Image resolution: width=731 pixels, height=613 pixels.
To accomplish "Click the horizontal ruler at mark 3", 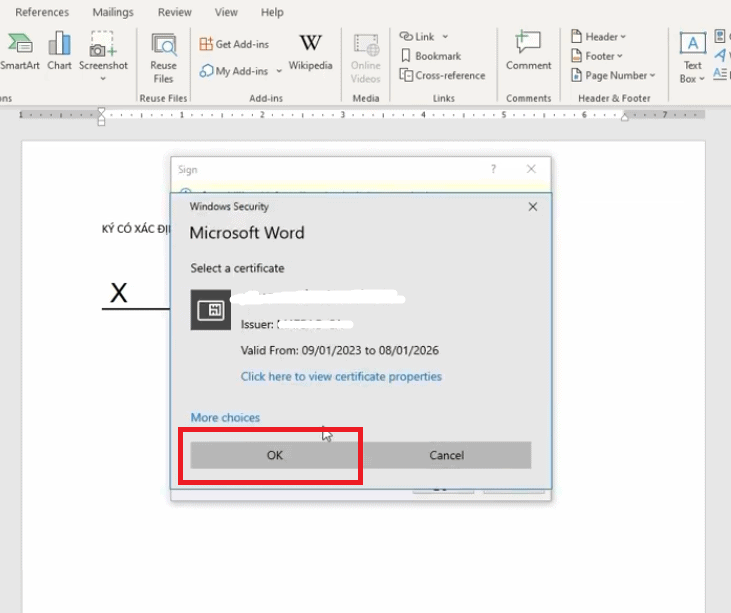I will [x=343, y=114].
